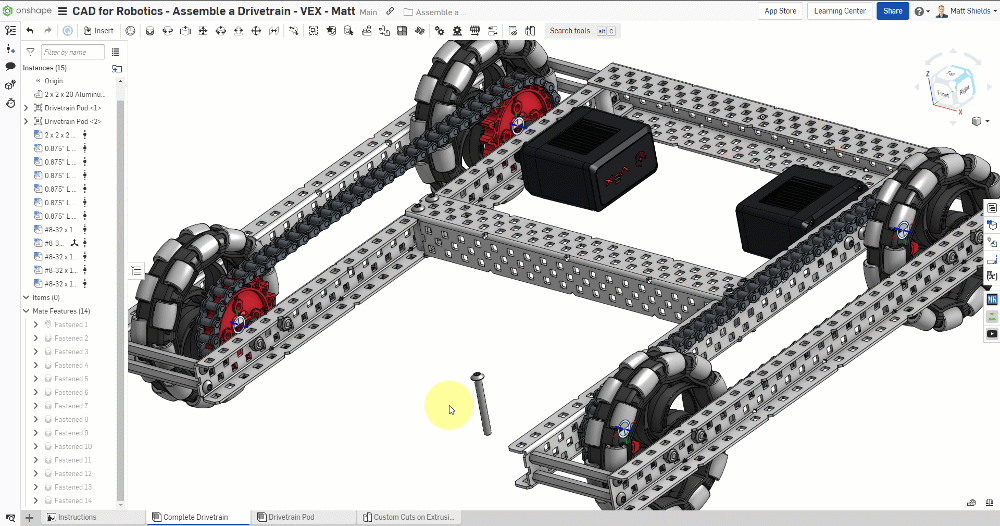Click the plus button to add tab

[29, 518]
